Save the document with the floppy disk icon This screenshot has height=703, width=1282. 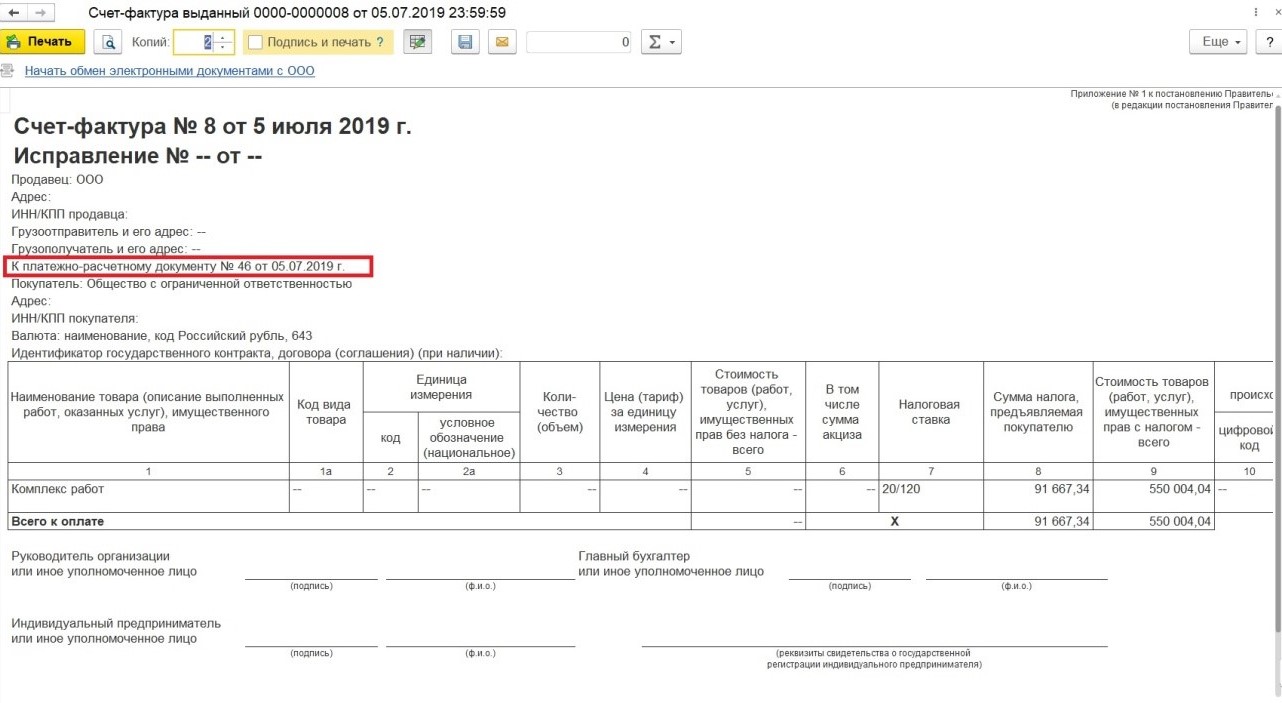tap(465, 42)
